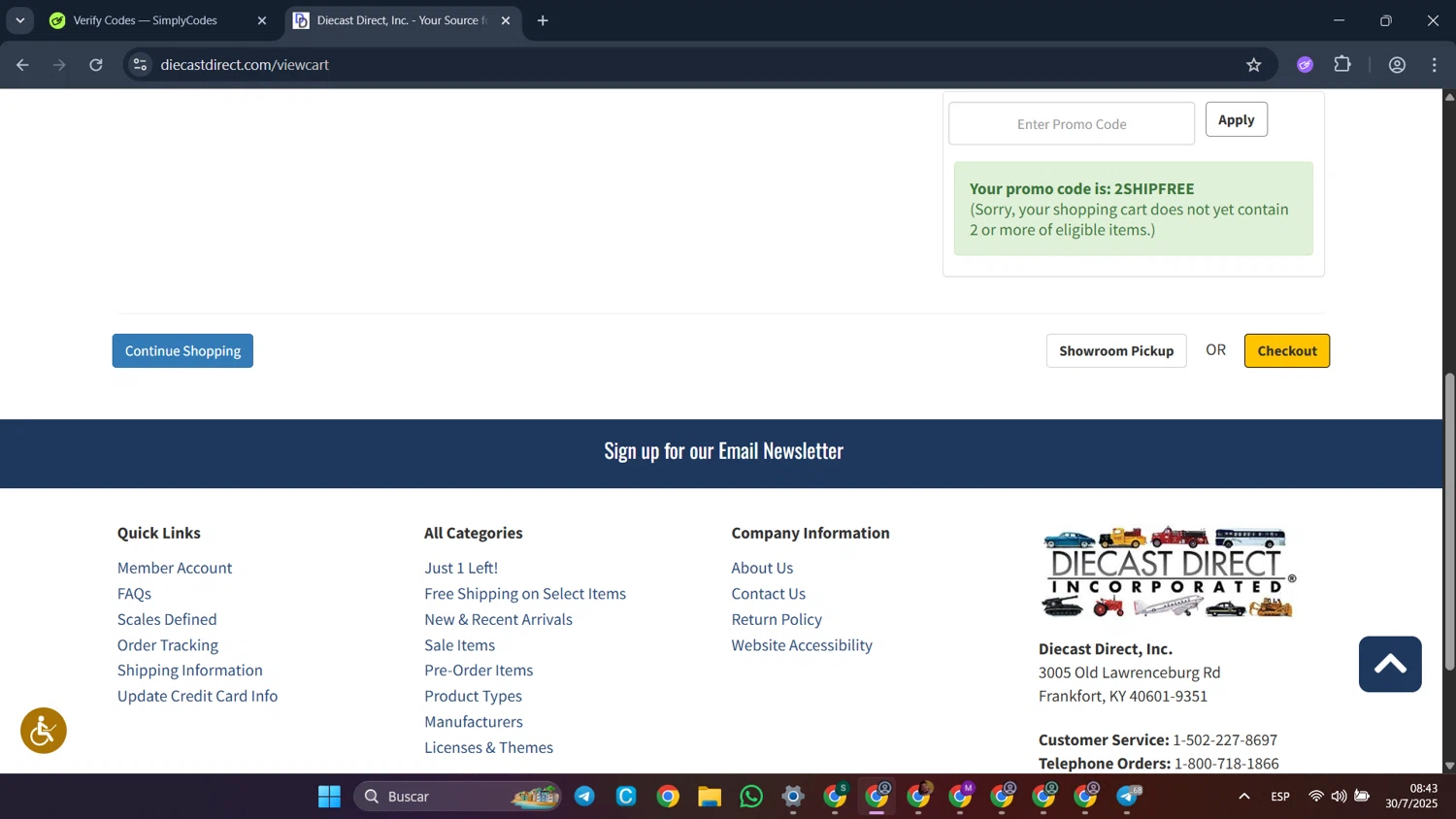Bookmark this page with the star icon

coord(1254,65)
